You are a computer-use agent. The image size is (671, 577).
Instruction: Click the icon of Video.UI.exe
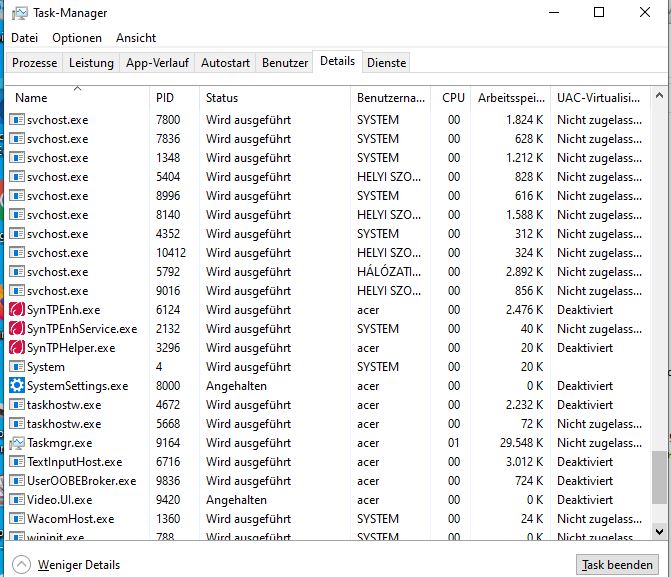[x=17, y=500]
